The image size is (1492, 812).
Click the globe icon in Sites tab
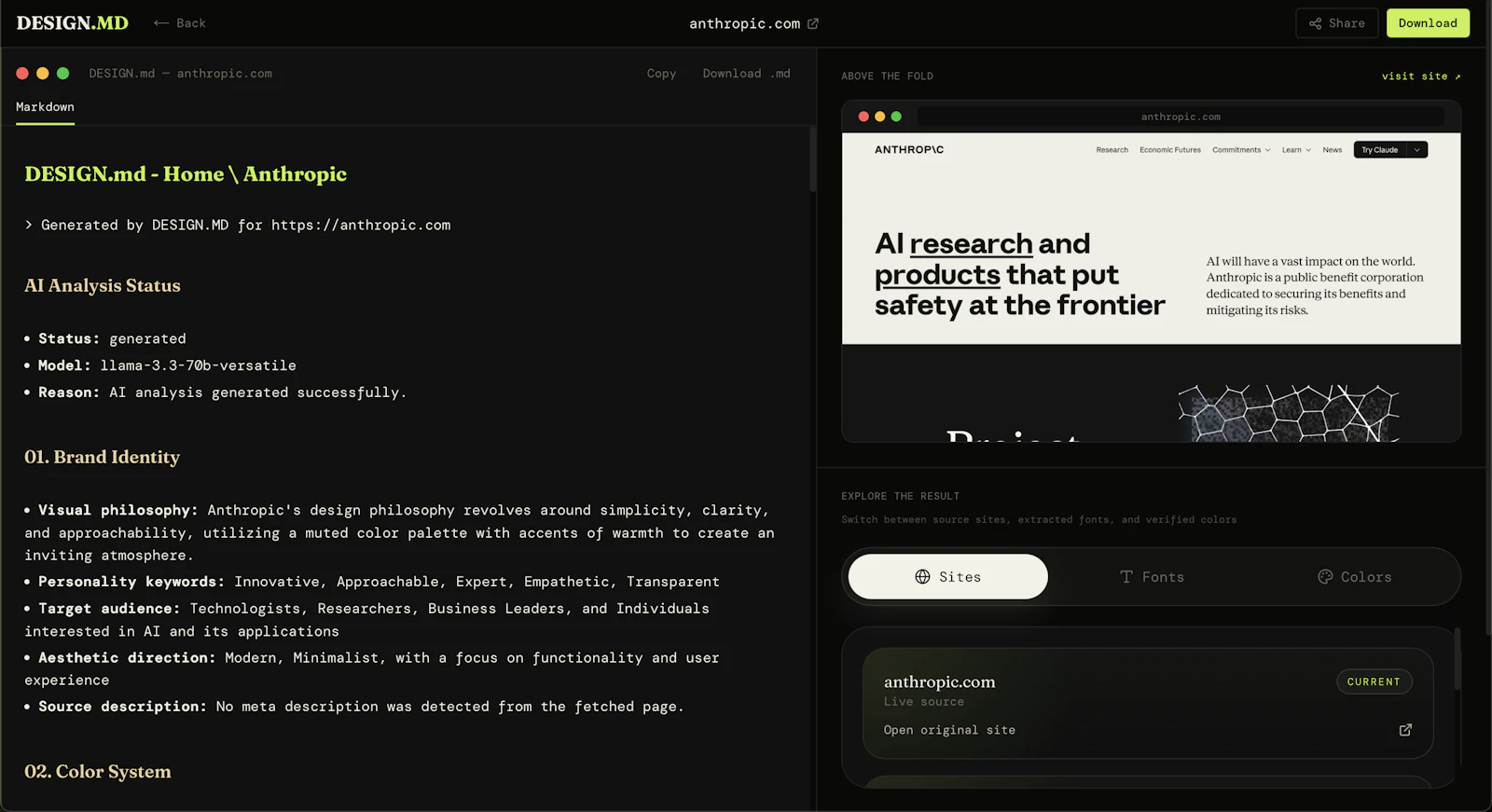(922, 577)
